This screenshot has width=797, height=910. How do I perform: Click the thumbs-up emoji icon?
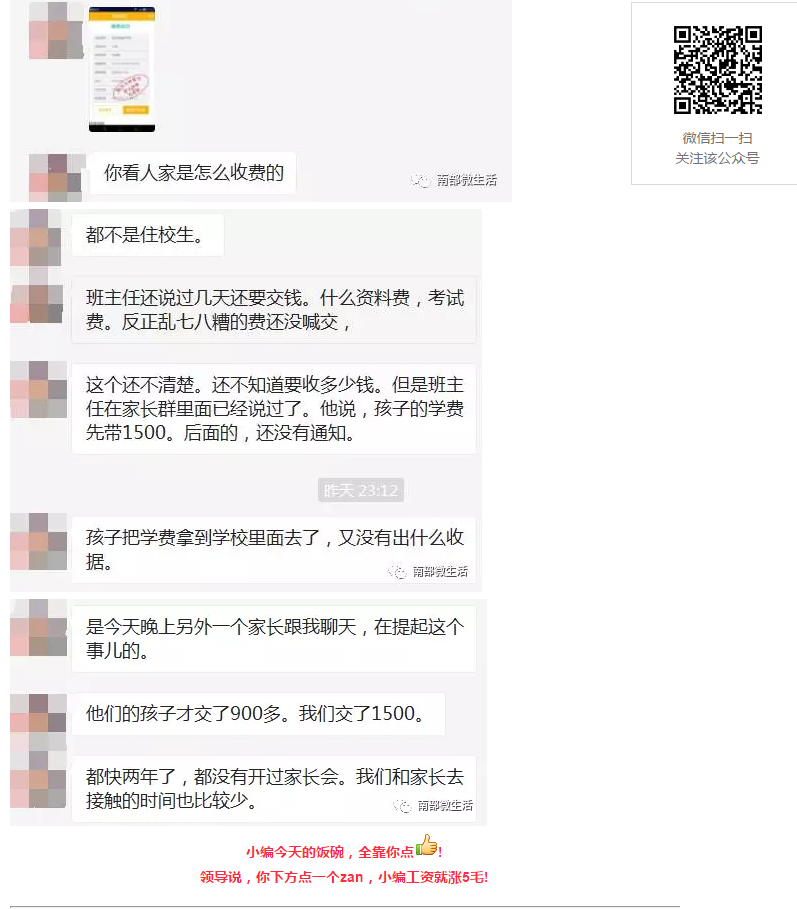tap(427, 845)
